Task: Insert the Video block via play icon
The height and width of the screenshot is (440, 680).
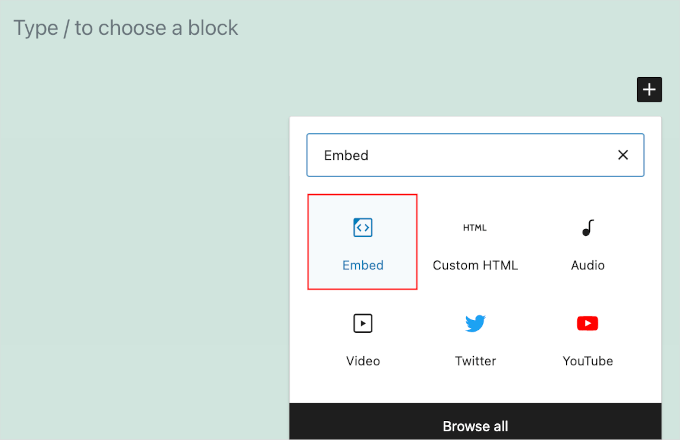Action: click(362, 323)
